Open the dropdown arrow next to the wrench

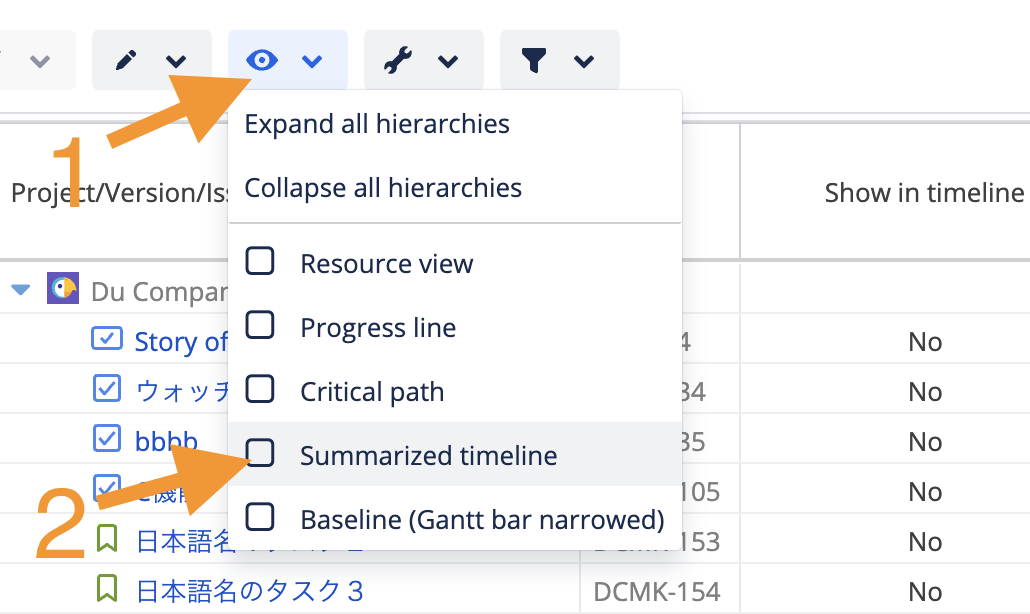coord(448,62)
